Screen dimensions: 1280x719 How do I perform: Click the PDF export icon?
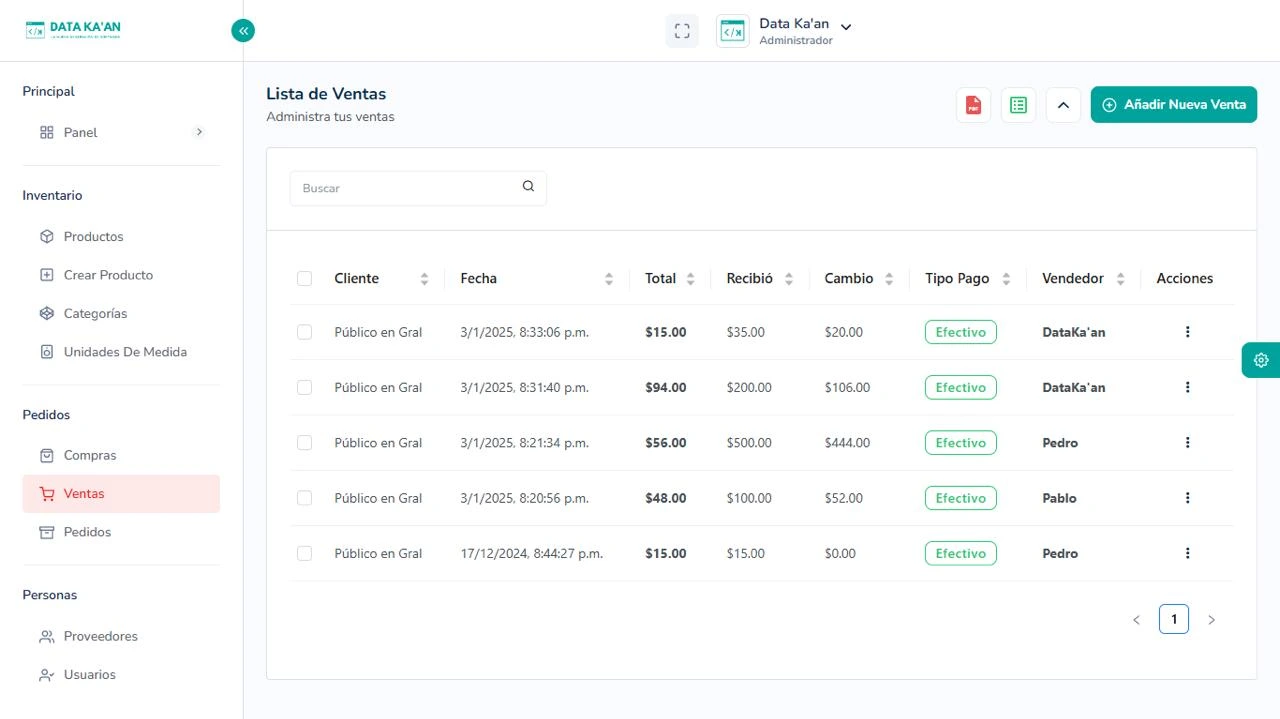point(972,104)
